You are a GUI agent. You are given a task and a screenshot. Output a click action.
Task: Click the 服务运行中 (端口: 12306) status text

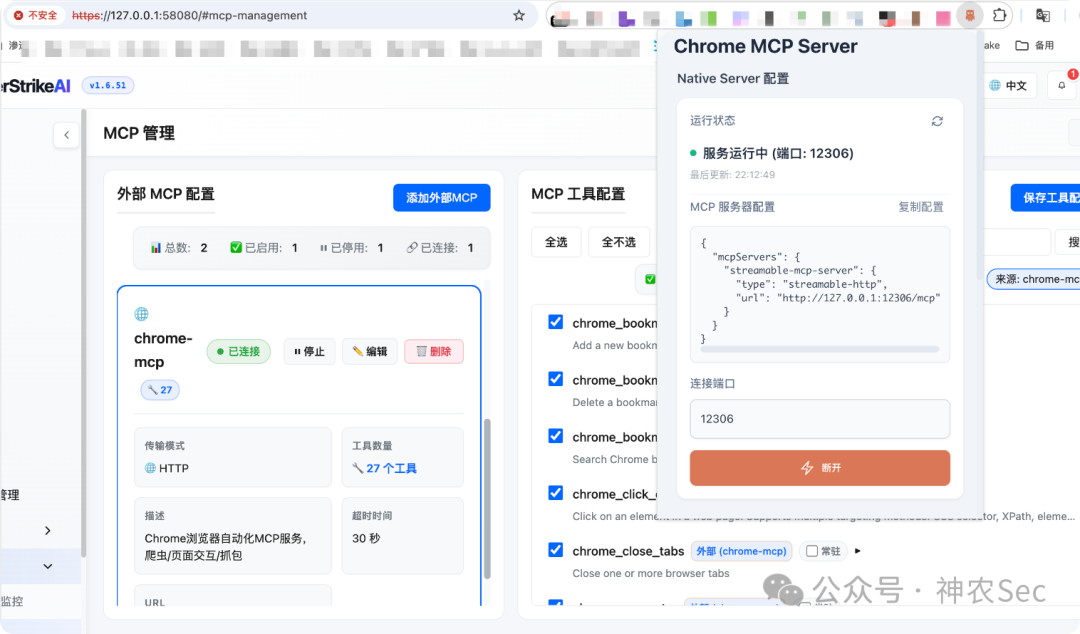[778, 153]
